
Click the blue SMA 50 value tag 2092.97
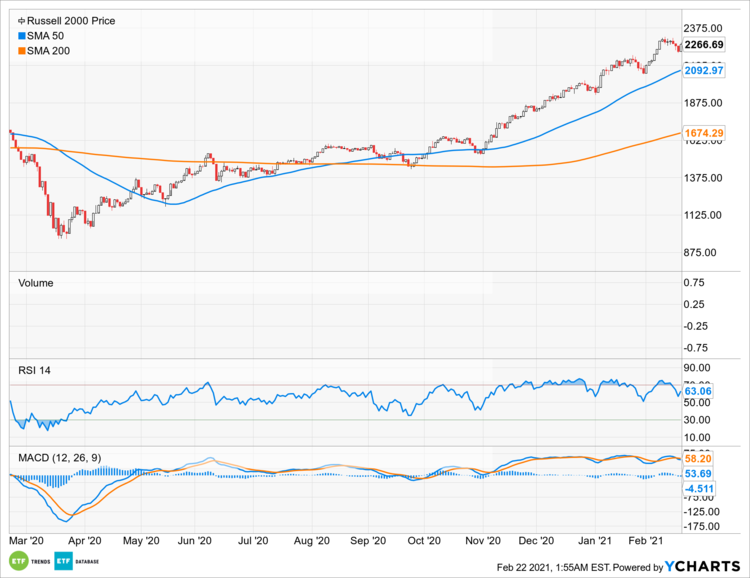coord(703,70)
